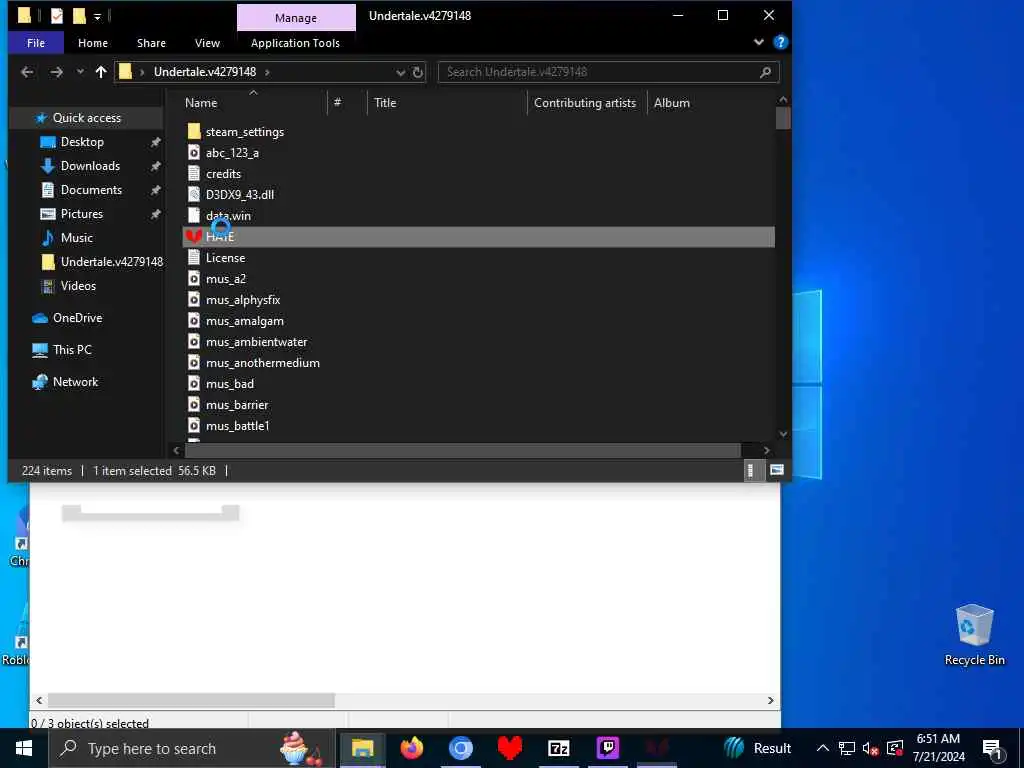This screenshot has width=1024, height=768.
Task: Select This PC in navigation pane
Action: [x=72, y=350]
